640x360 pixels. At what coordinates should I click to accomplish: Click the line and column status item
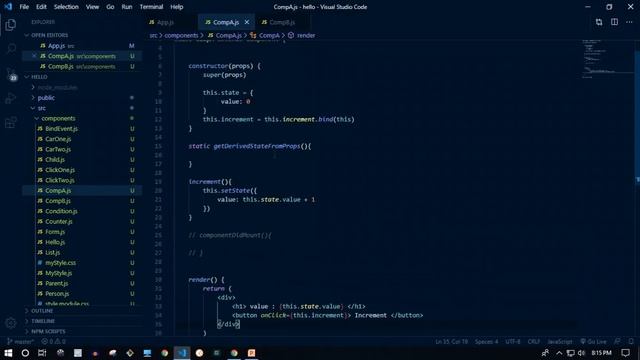(x=451, y=341)
